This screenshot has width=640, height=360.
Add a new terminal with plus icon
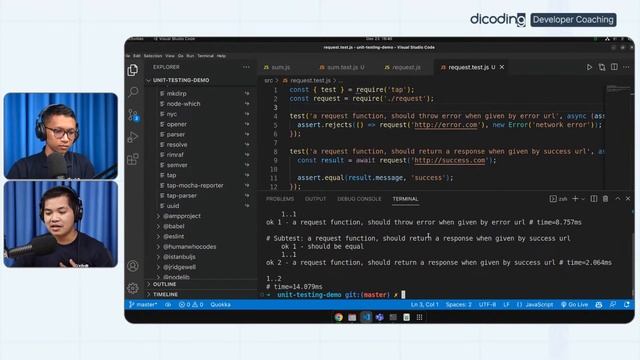575,199
